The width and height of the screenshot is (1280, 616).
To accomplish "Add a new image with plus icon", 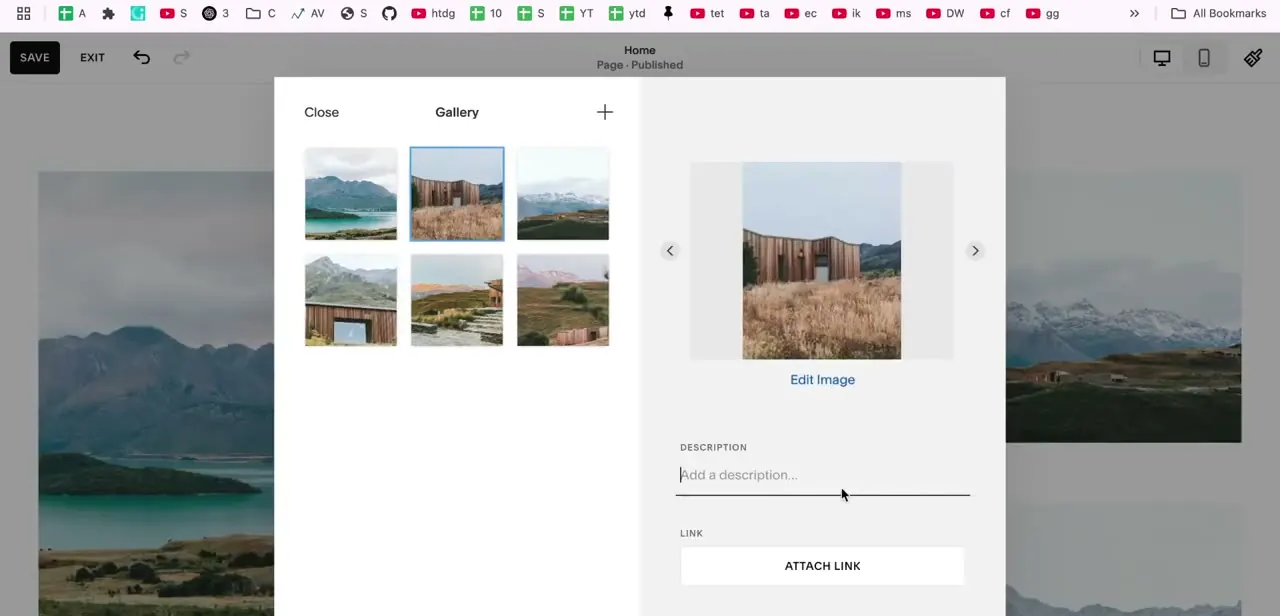I will (x=605, y=112).
